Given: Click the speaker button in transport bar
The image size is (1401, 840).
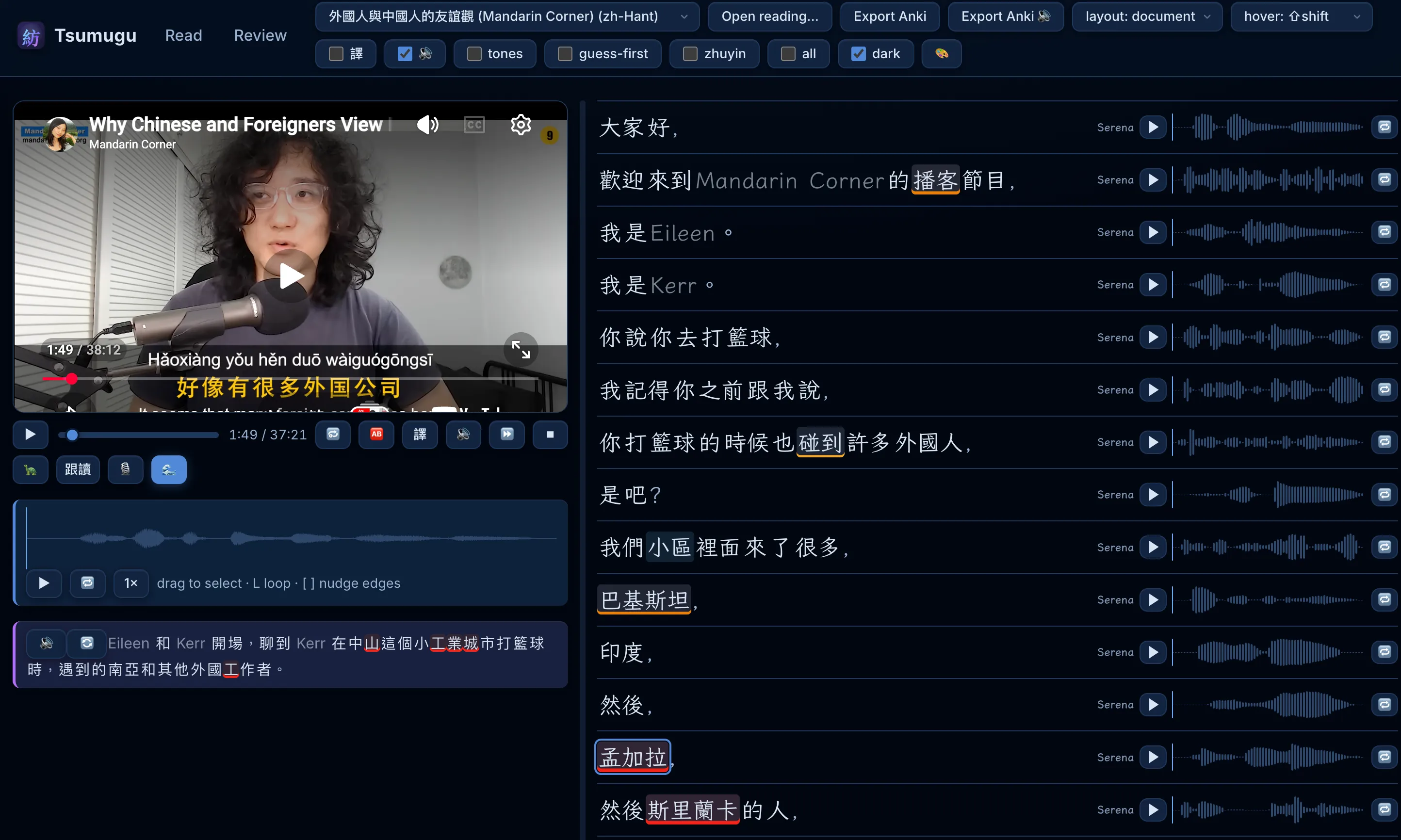Looking at the screenshot, I should 463,435.
